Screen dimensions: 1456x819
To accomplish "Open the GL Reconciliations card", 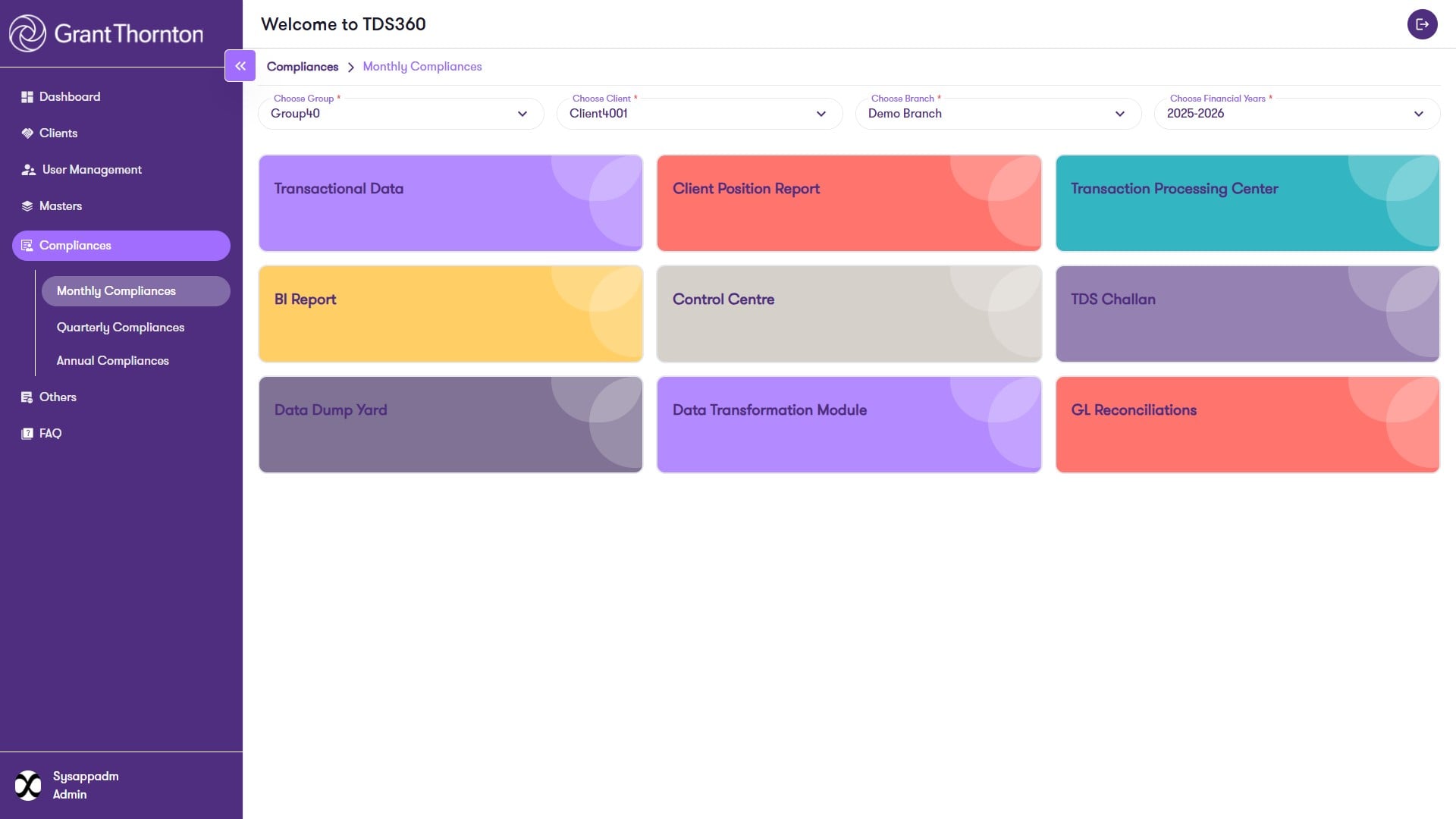I will 1247,425.
